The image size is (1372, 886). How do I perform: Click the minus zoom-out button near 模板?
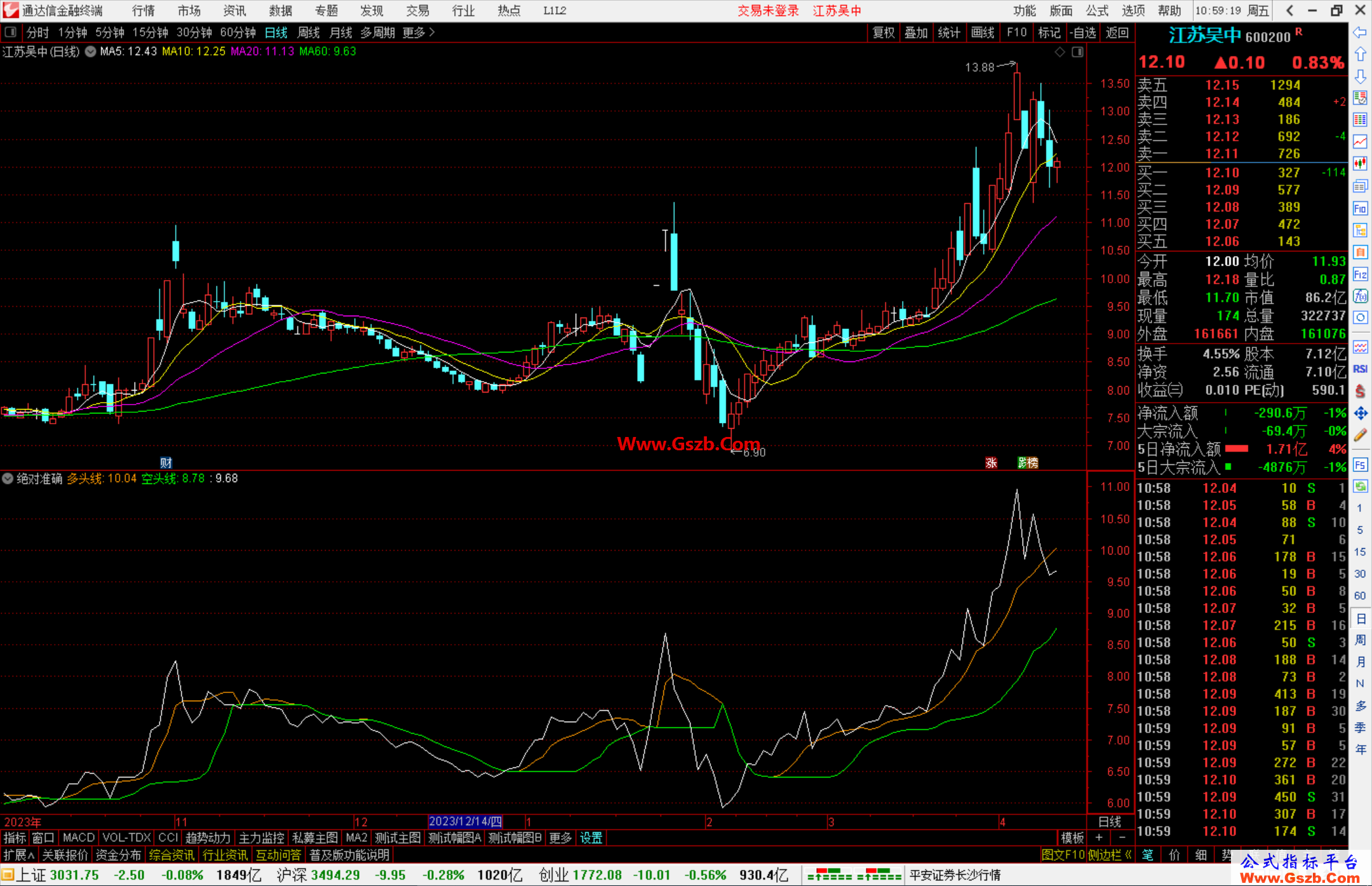coord(1122,838)
